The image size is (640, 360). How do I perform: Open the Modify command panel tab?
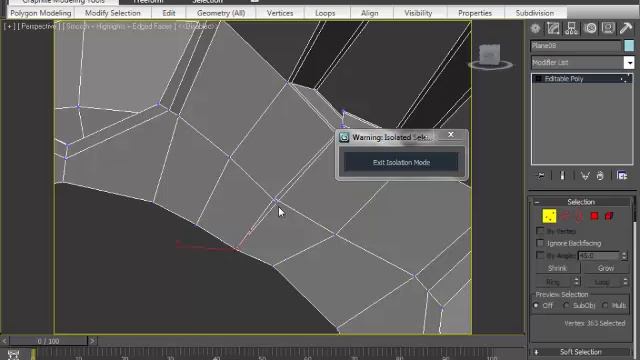click(553, 29)
